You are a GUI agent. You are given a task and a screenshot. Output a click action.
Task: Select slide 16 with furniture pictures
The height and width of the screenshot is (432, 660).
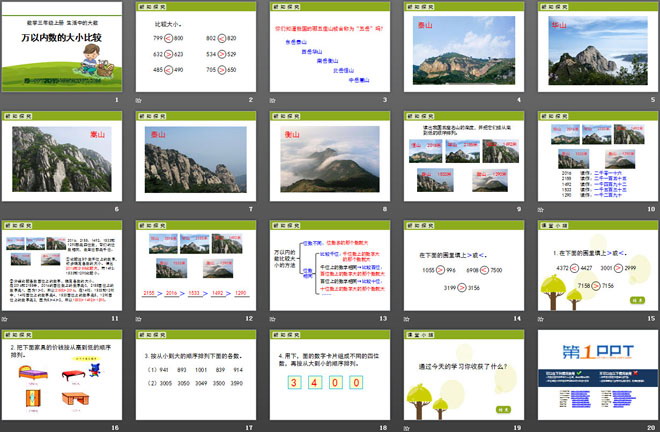pyautogui.click(x=62, y=375)
